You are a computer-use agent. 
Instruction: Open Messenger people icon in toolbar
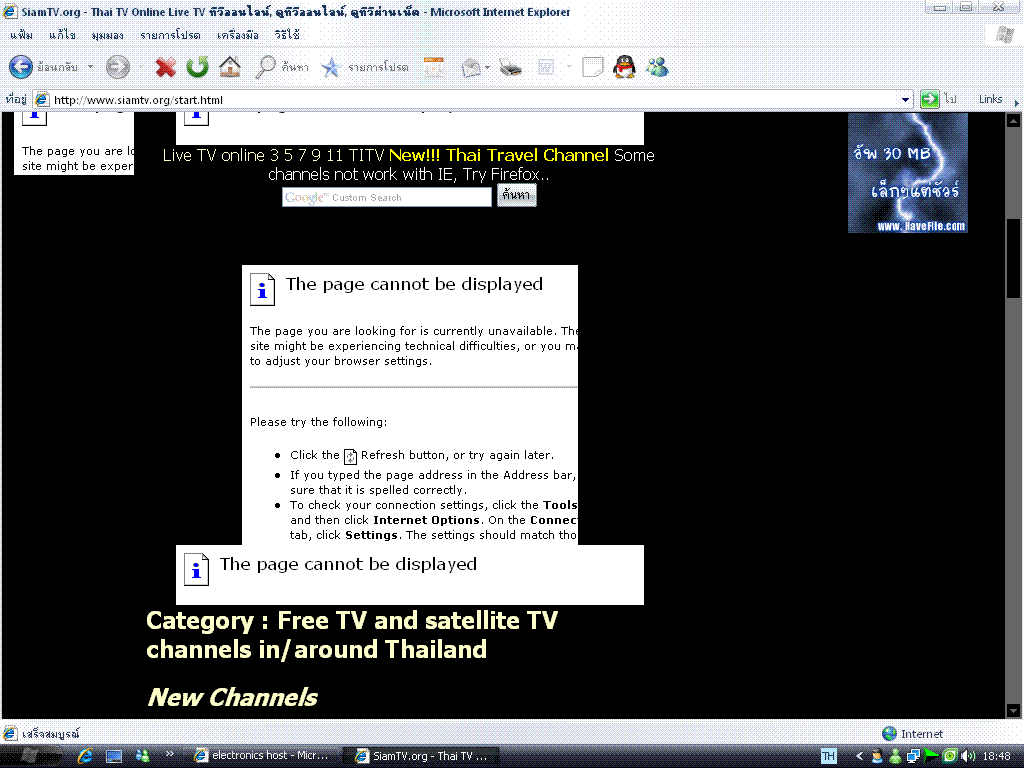(657, 67)
